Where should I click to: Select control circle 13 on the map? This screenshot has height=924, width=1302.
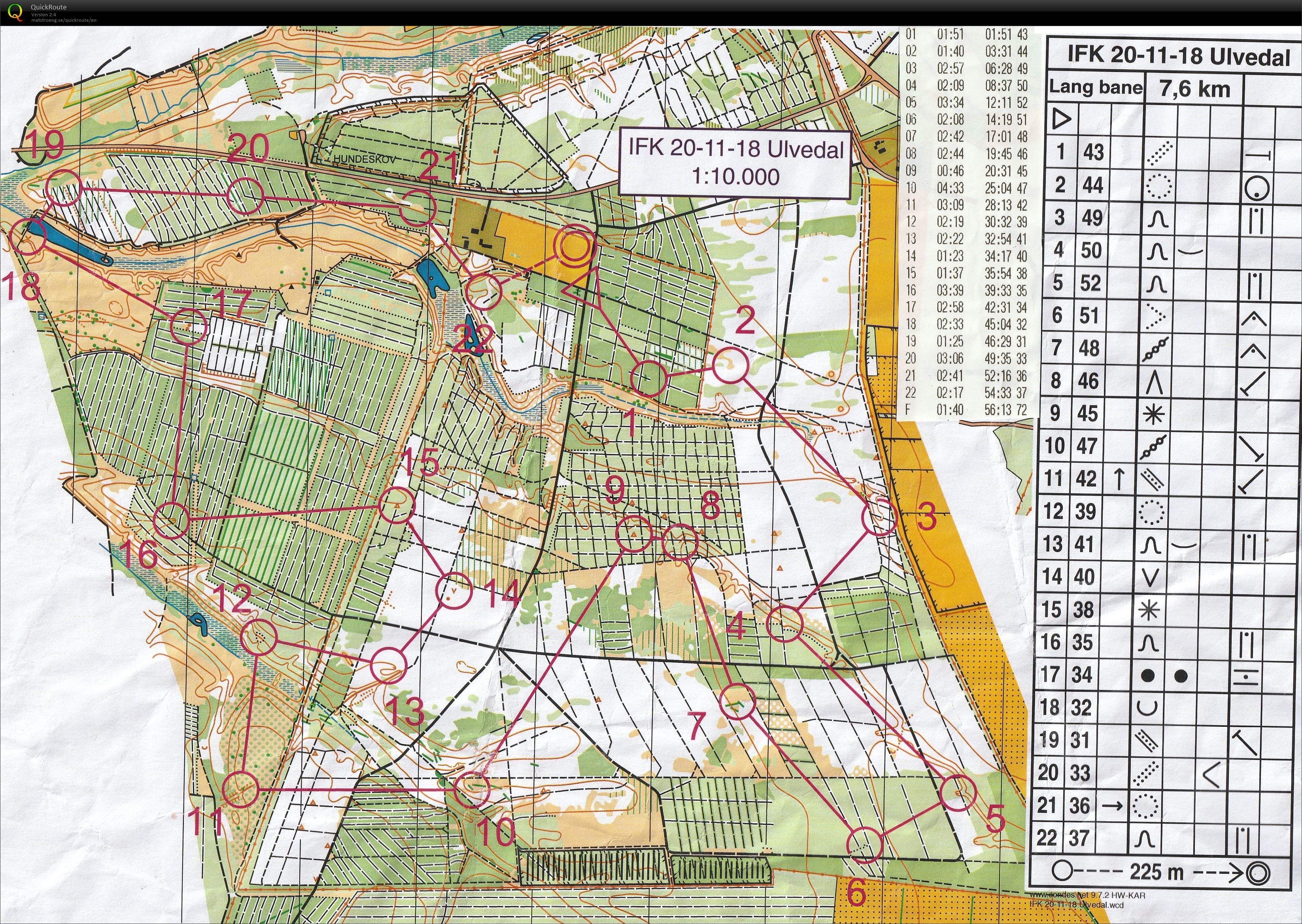coord(388,665)
